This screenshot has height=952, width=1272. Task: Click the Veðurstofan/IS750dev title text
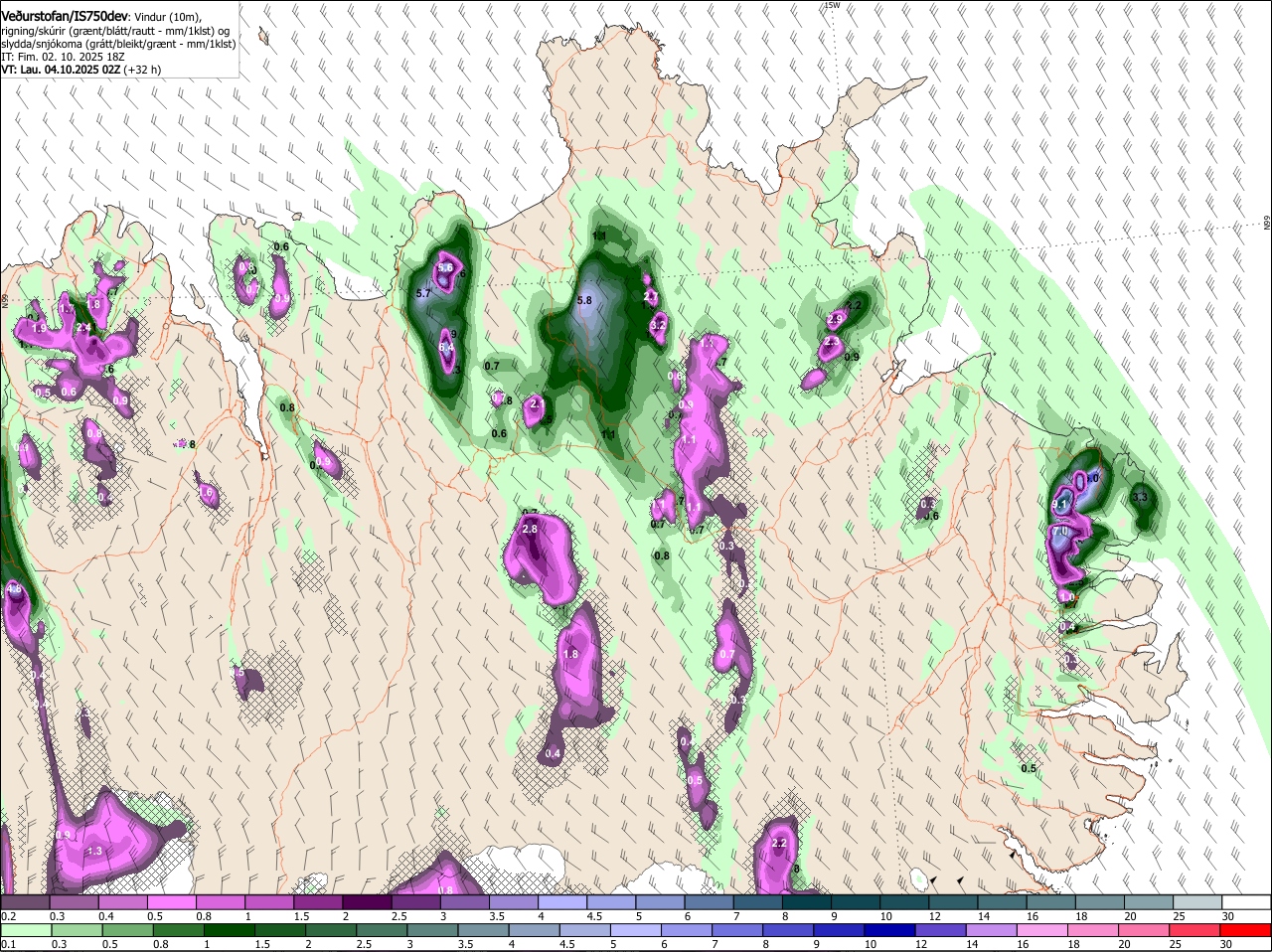click(65, 17)
